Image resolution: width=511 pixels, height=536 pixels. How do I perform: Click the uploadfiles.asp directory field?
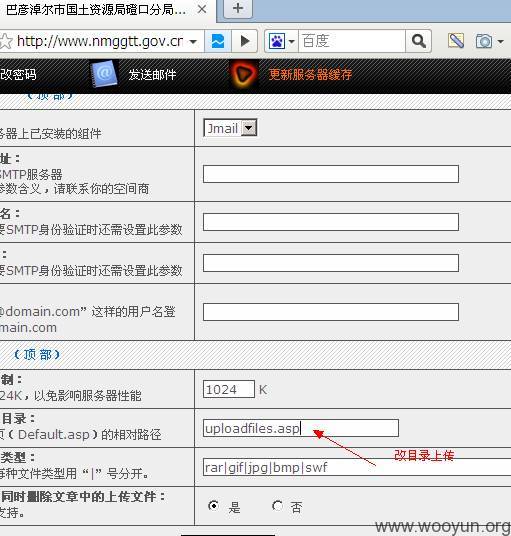pos(301,428)
